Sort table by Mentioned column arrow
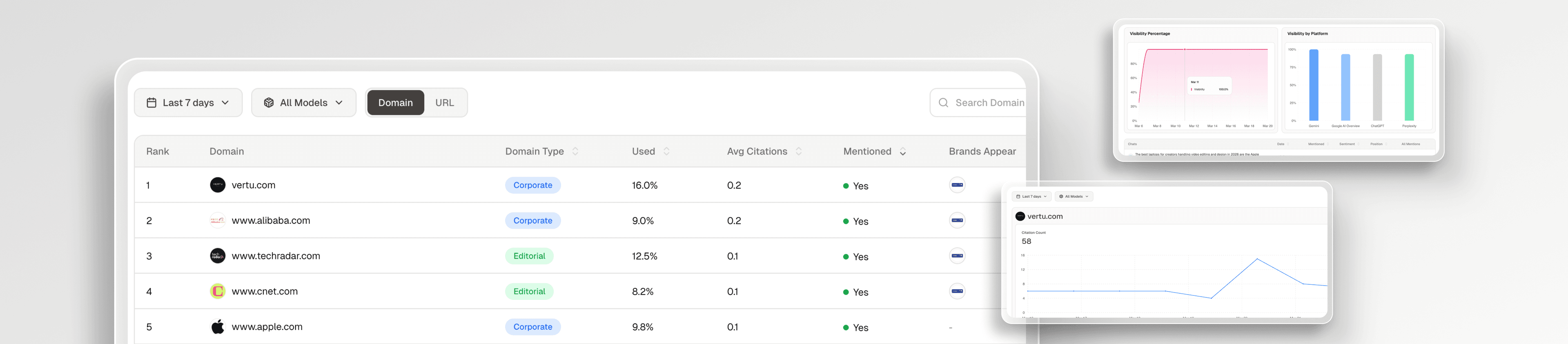Viewport: 1568px width, 344px height. (x=903, y=152)
